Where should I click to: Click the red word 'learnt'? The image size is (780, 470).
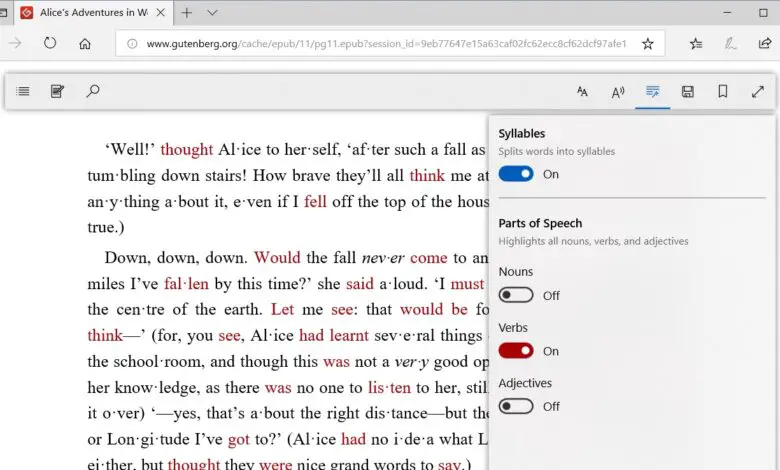click(348, 335)
